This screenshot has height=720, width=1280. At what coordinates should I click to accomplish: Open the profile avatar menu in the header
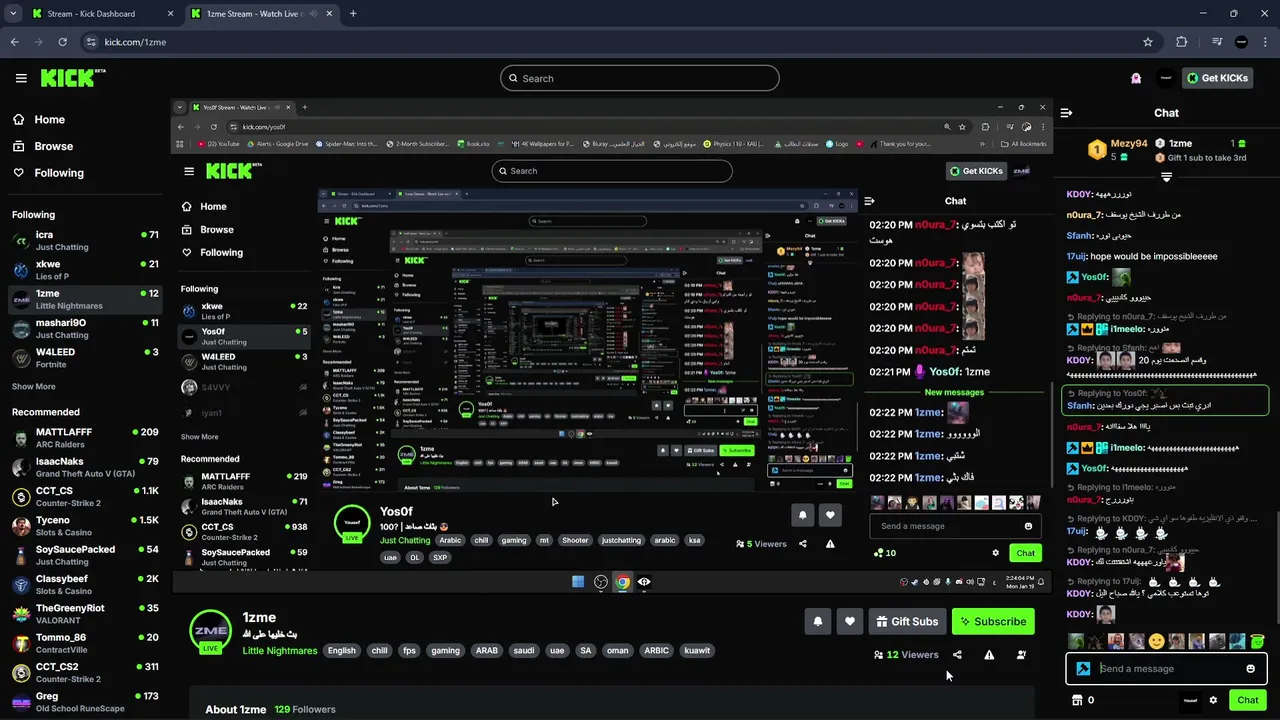coord(1165,78)
